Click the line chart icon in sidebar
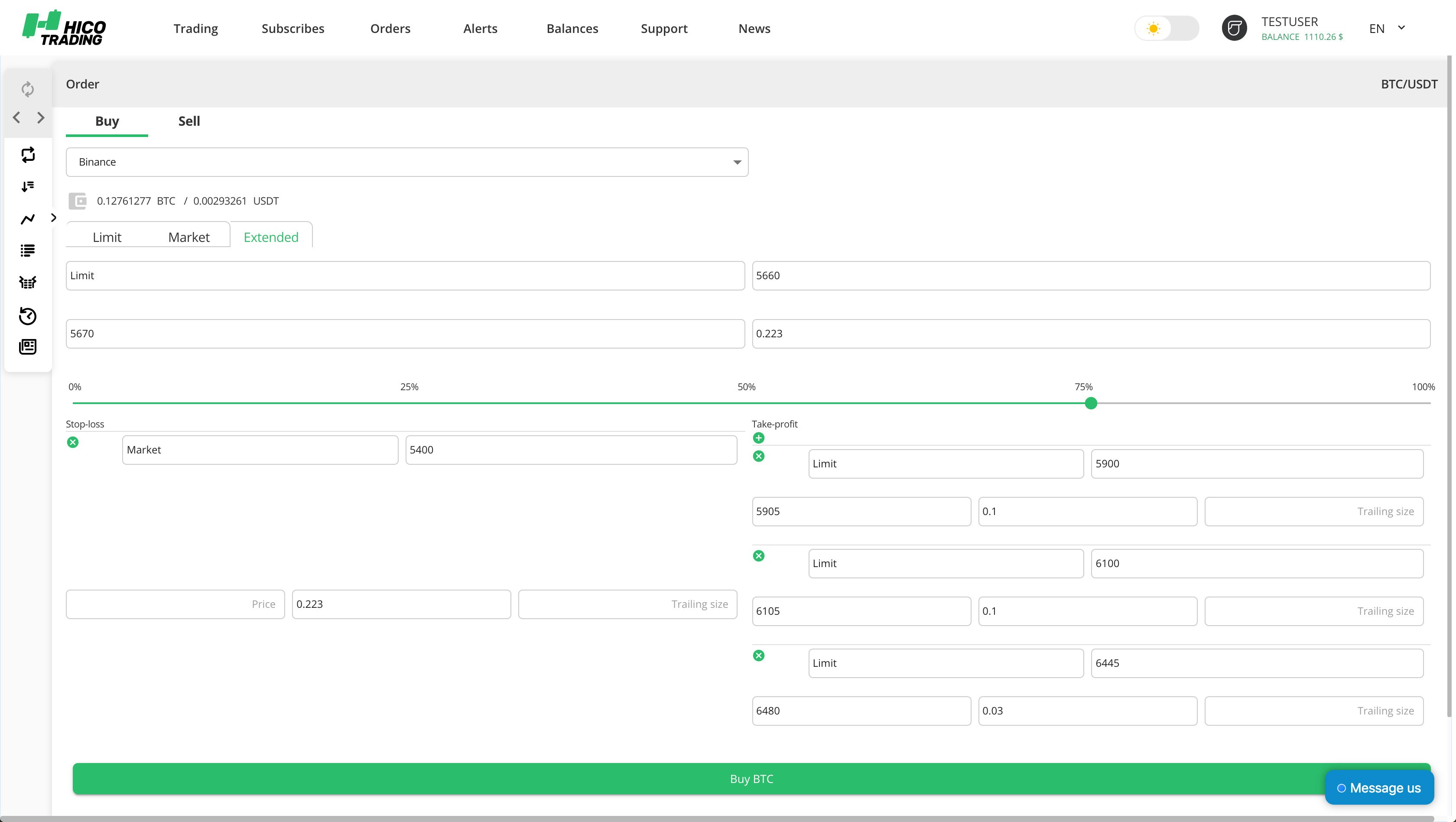 click(x=28, y=219)
